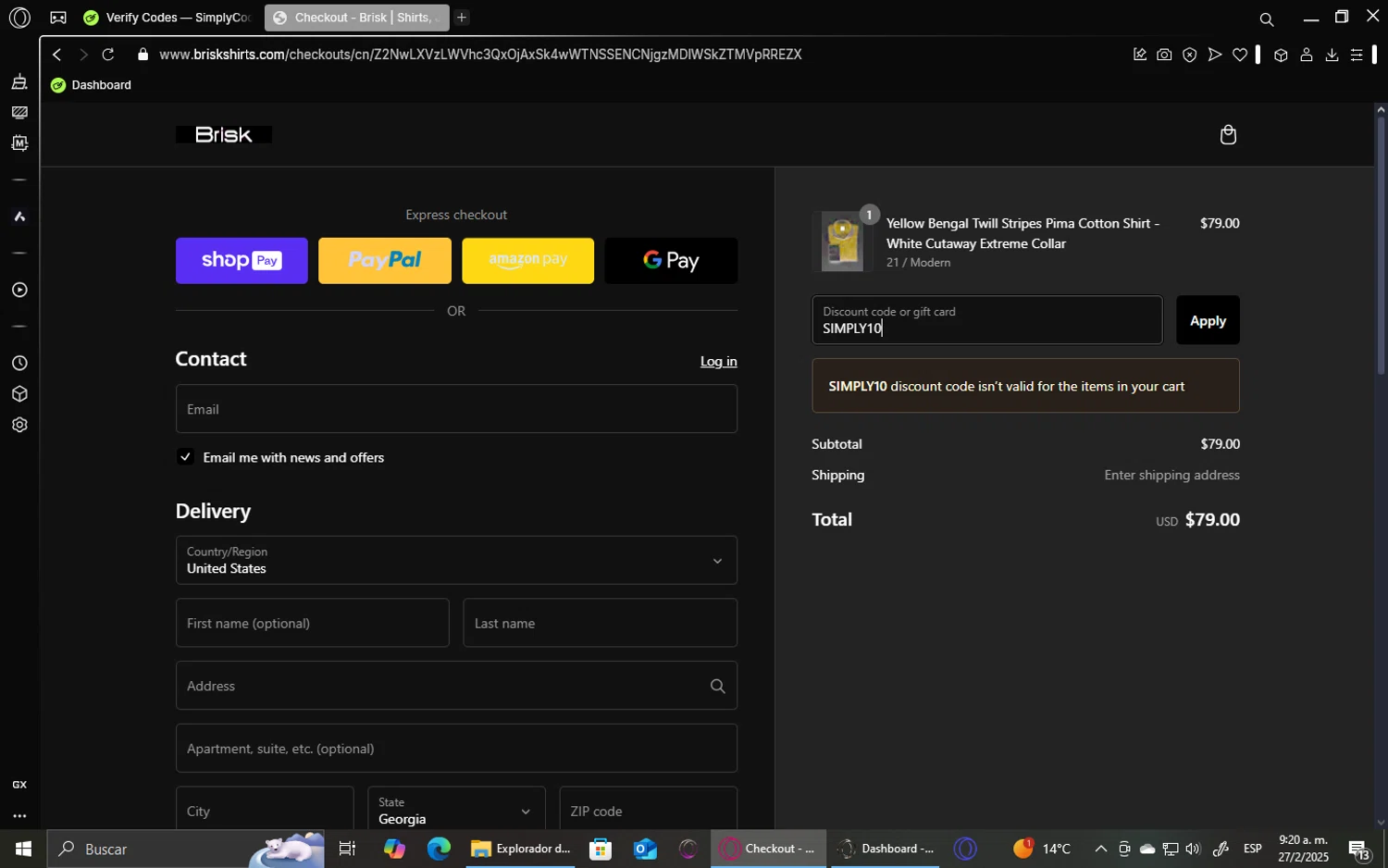
Task: Click the yellow shirt product thumbnail
Action: coord(842,242)
